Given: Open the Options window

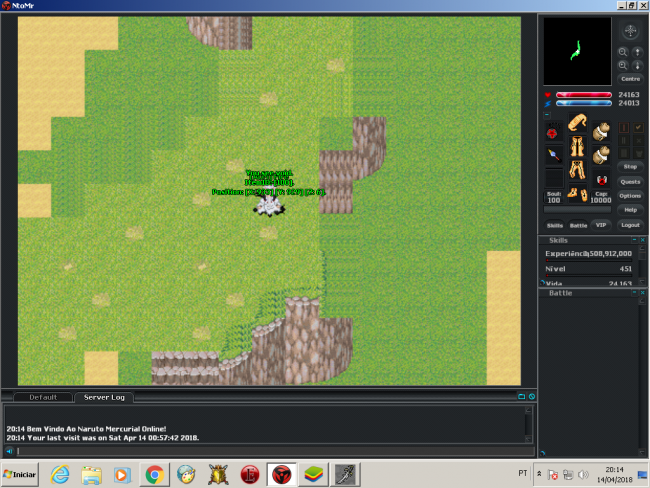Looking at the screenshot, I should [x=630, y=196].
